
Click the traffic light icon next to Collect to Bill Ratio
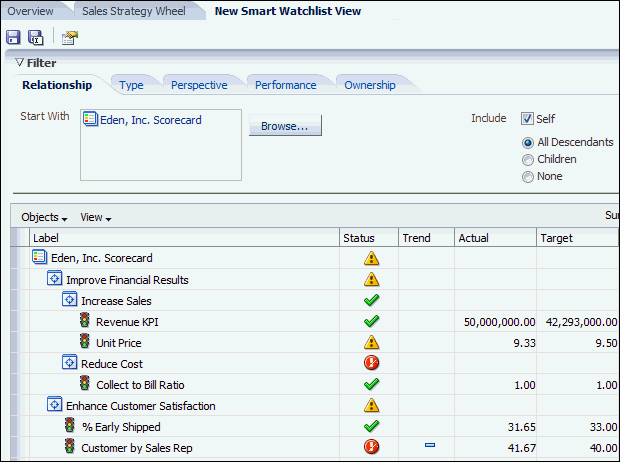pos(84,383)
